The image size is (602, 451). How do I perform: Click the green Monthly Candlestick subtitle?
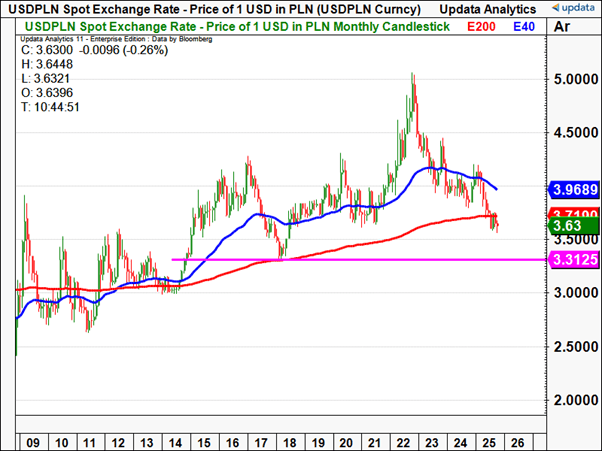tap(237, 27)
